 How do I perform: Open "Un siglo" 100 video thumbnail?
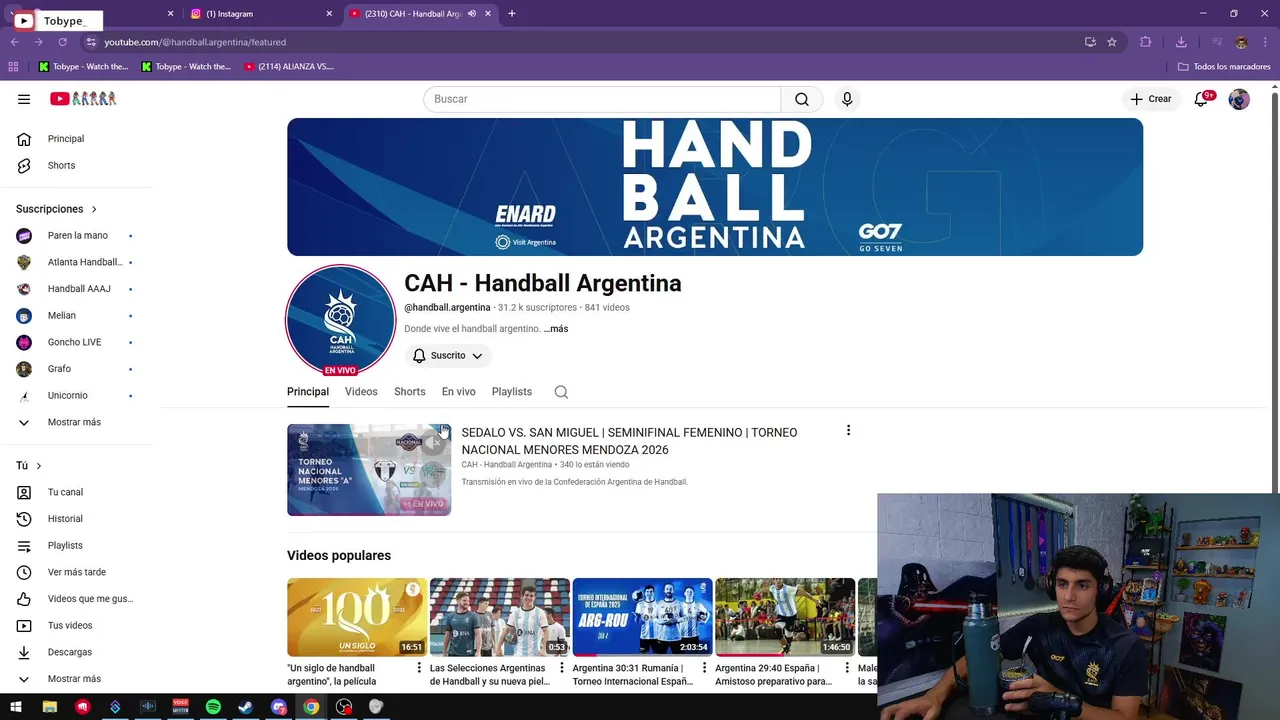(x=357, y=617)
